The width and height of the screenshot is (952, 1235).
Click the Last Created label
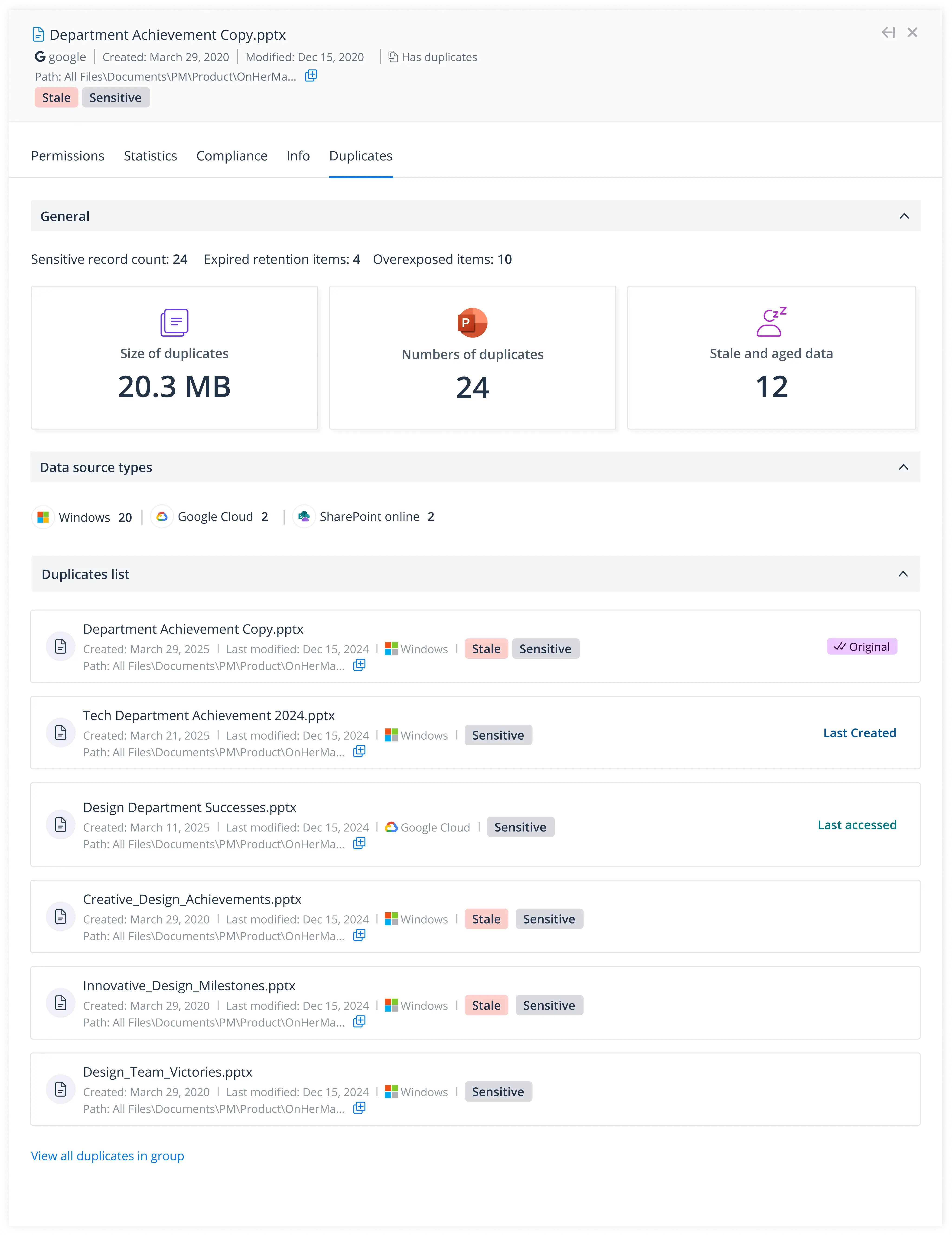pos(860,733)
